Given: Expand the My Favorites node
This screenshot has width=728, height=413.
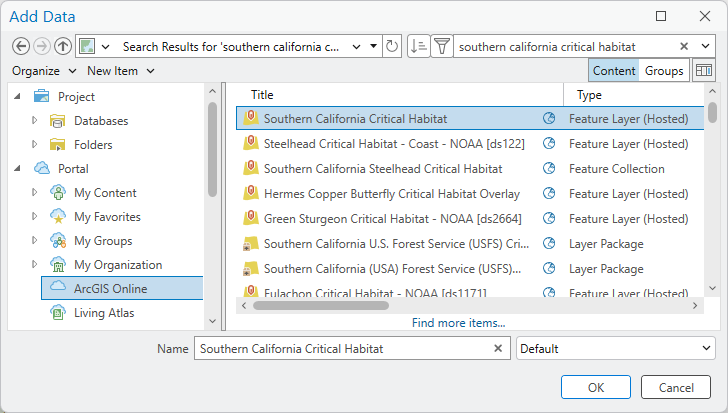Looking at the screenshot, I should click(34, 216).
